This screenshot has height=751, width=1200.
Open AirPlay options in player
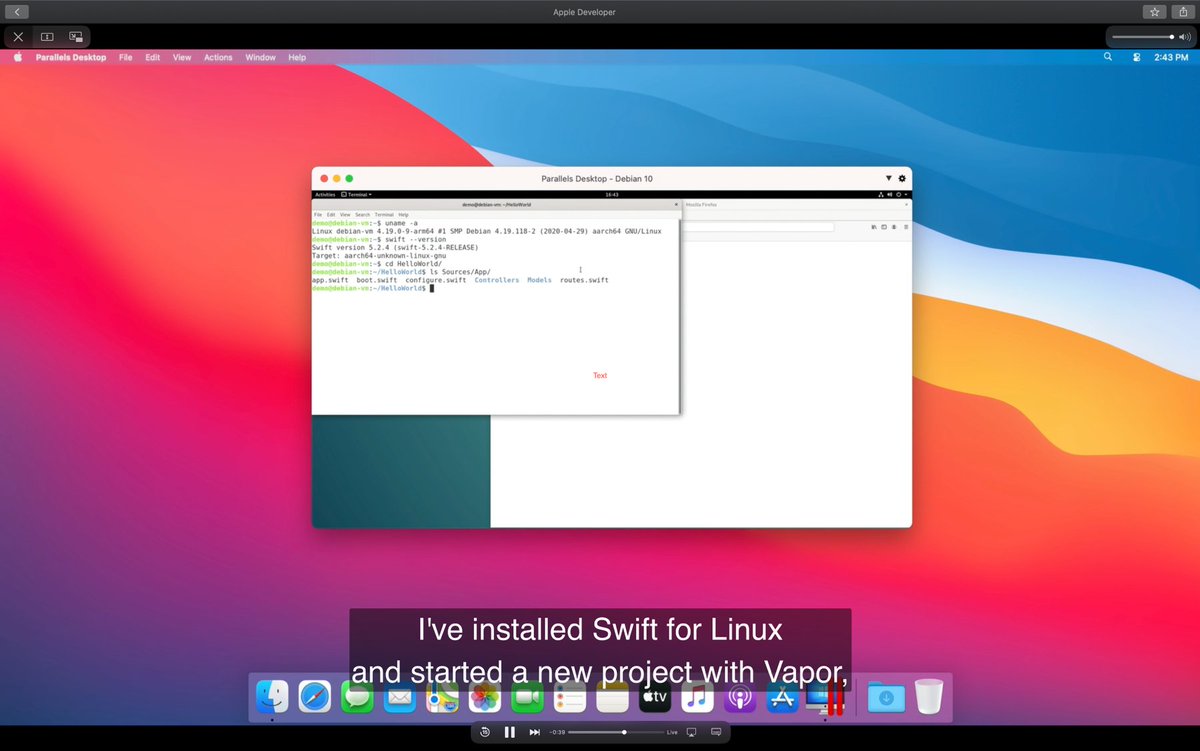[691, 732]
